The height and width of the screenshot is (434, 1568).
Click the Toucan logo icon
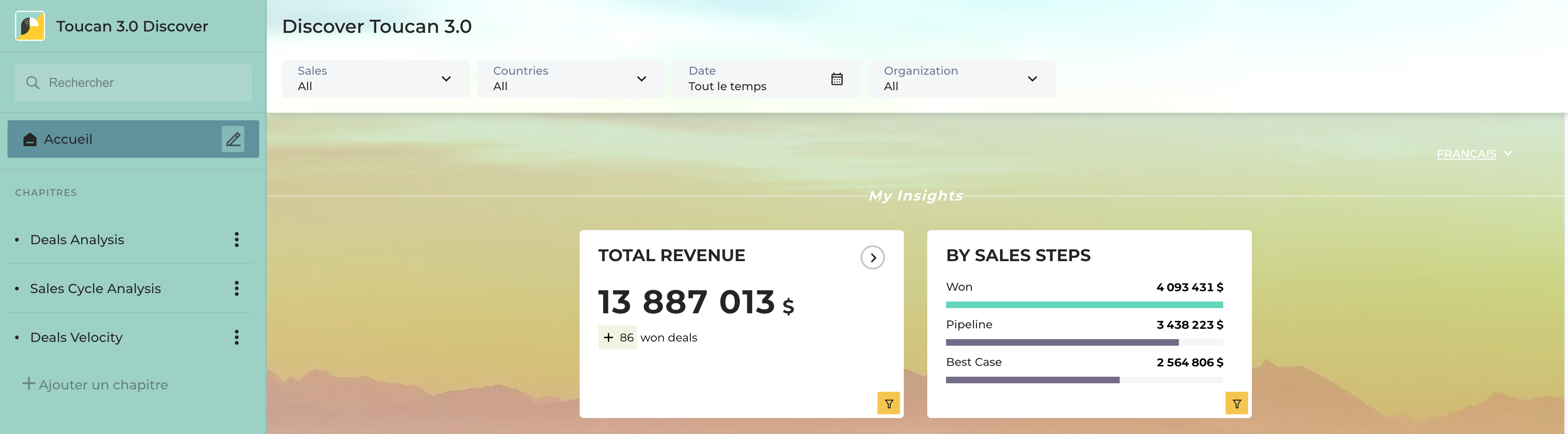pyautogui.click(x=30, y=26)
